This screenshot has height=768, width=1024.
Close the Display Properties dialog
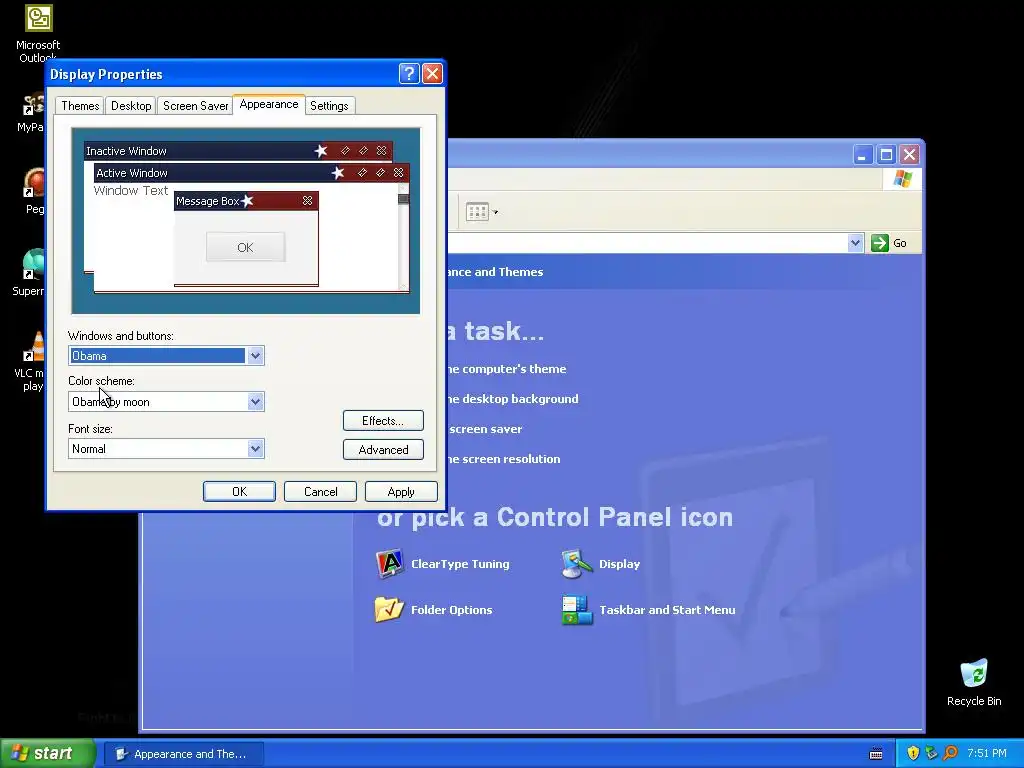coord(432,73)
